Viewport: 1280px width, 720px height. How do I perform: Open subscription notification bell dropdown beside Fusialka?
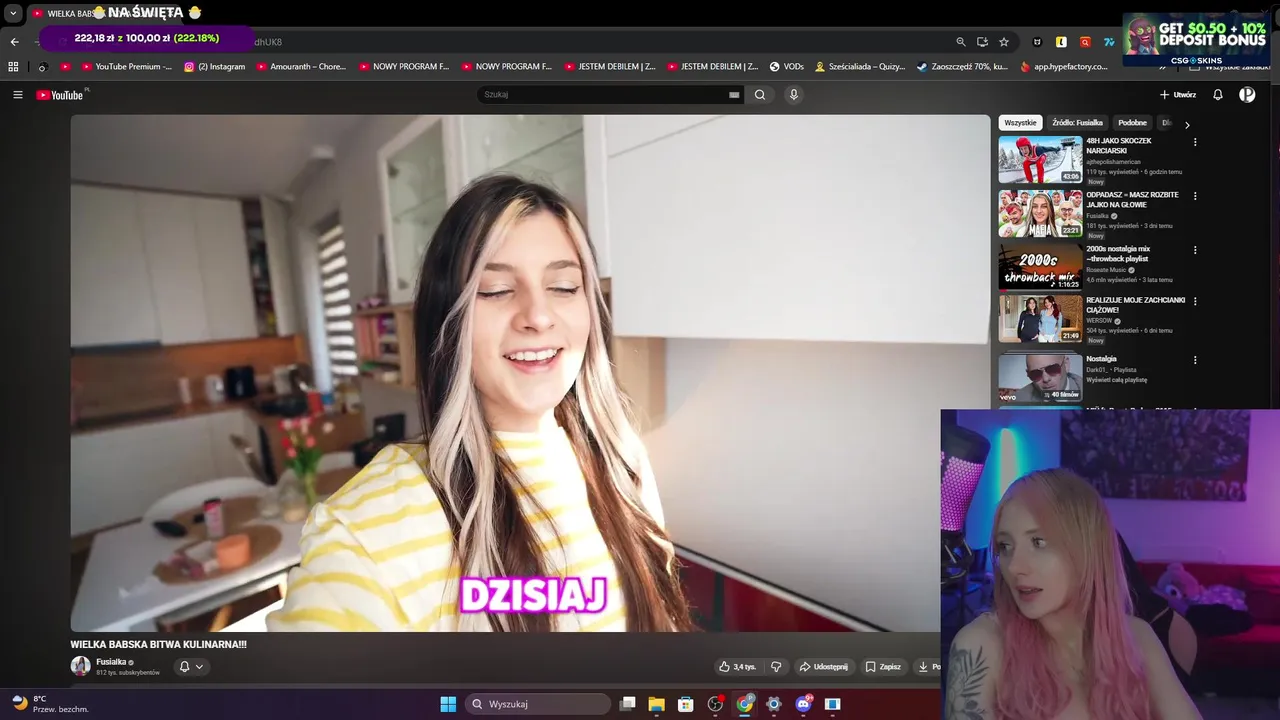click(x=190, y=667)
